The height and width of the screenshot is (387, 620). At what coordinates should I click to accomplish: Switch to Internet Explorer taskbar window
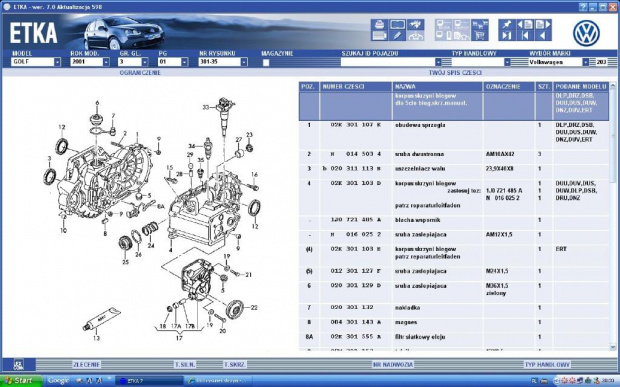219,381
